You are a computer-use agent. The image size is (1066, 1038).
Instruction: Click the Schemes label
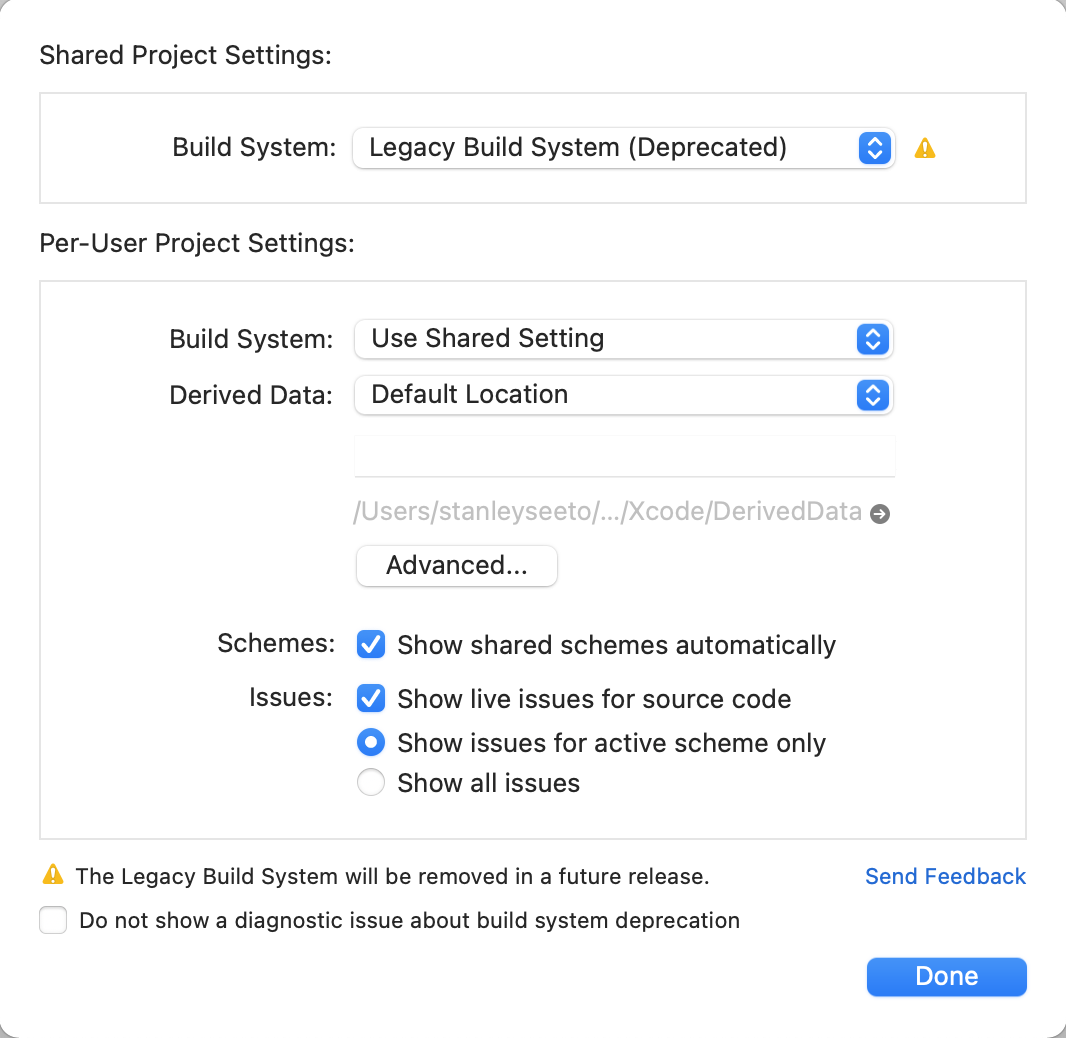coord(276,643)
